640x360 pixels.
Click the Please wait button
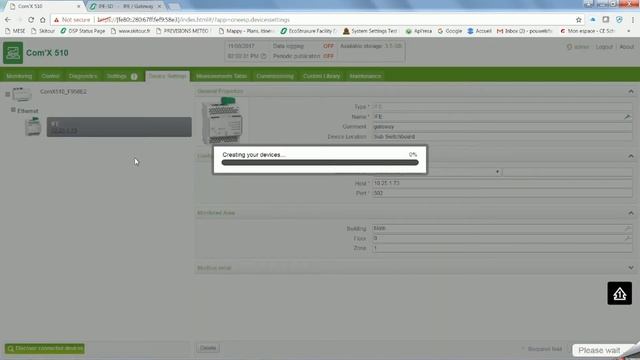[x=599, y=350]
